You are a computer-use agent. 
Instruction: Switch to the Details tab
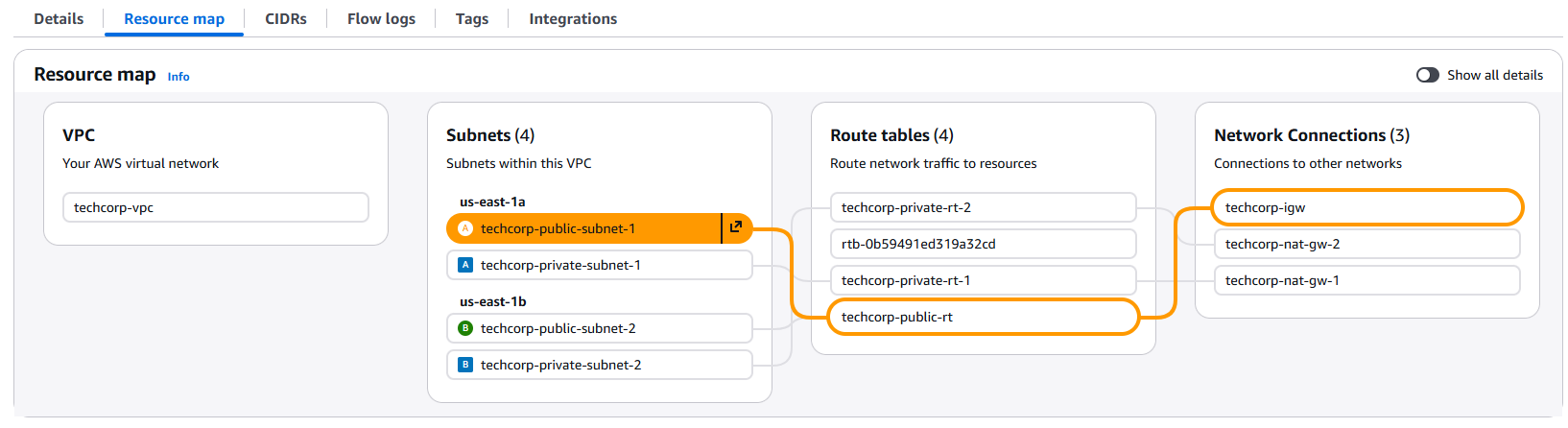[59, 19]
